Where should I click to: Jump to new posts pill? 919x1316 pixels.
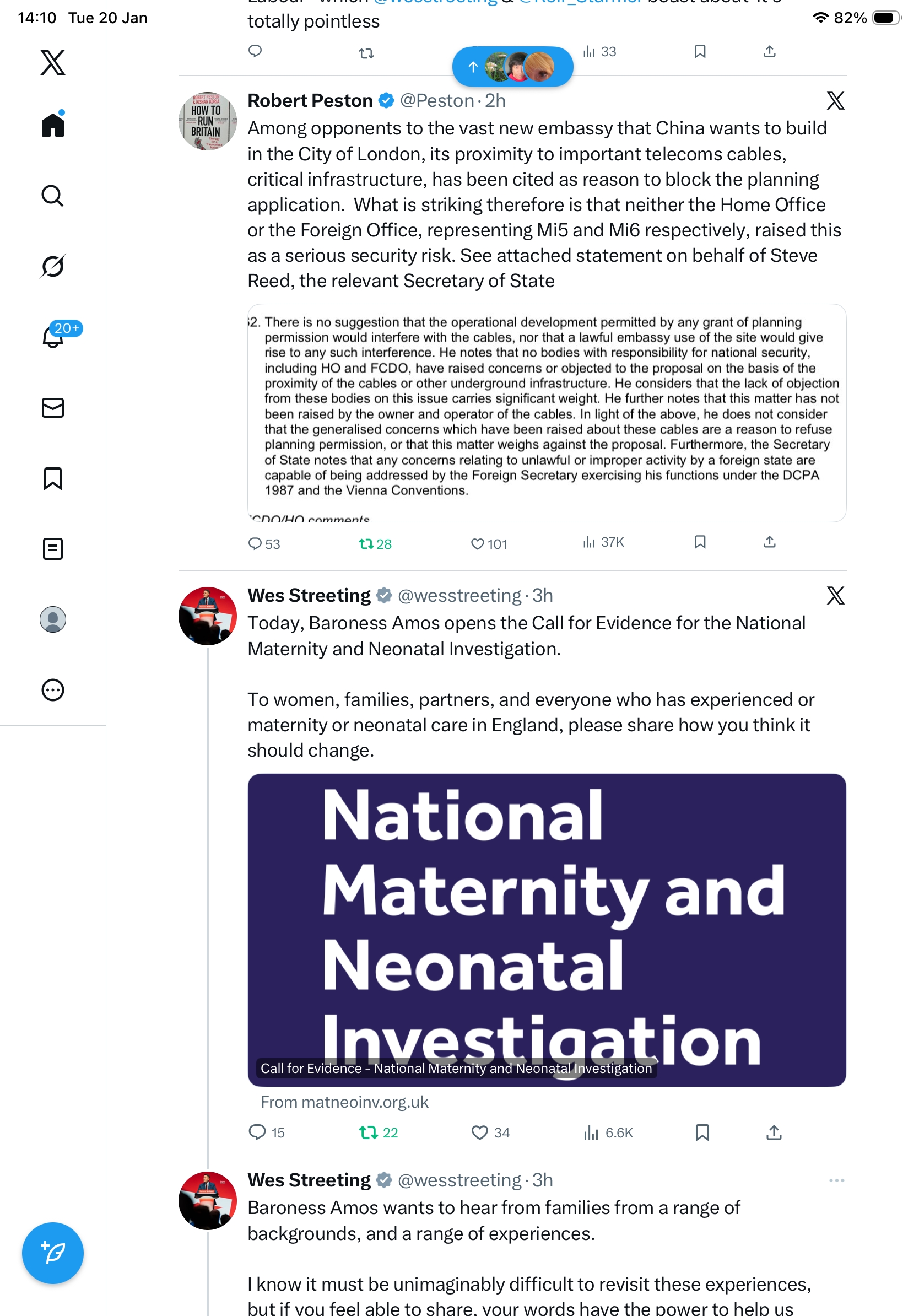[x=512, y=67]
